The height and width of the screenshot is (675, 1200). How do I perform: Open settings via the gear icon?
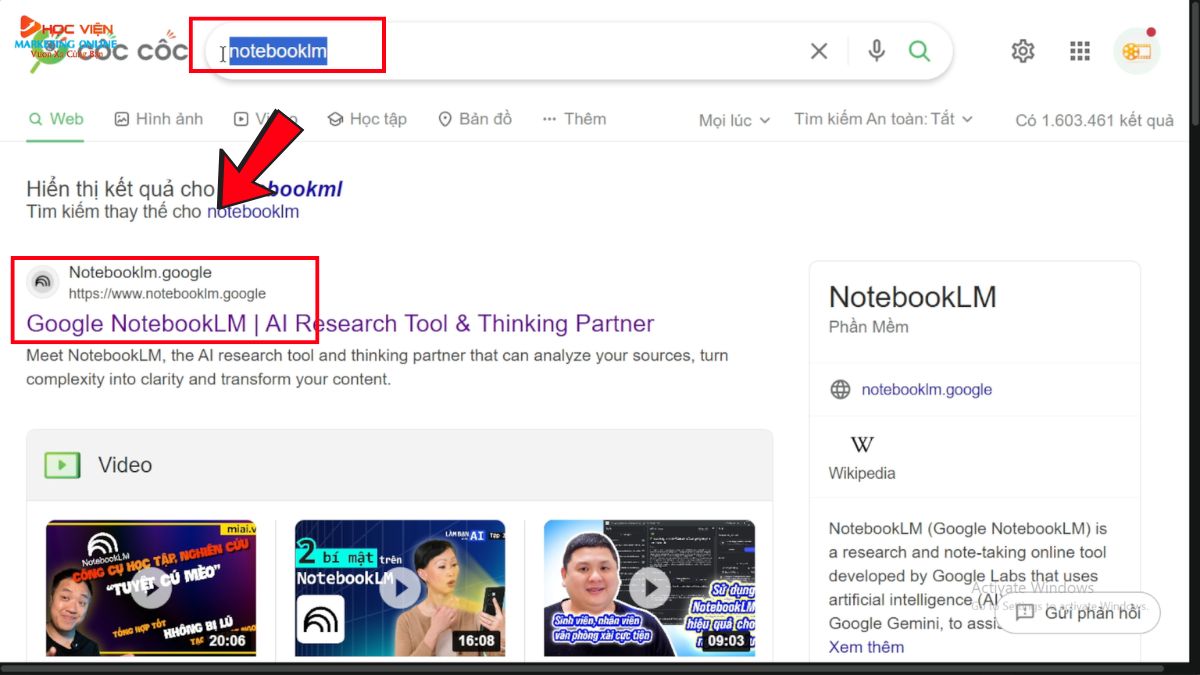(1022, 51)
